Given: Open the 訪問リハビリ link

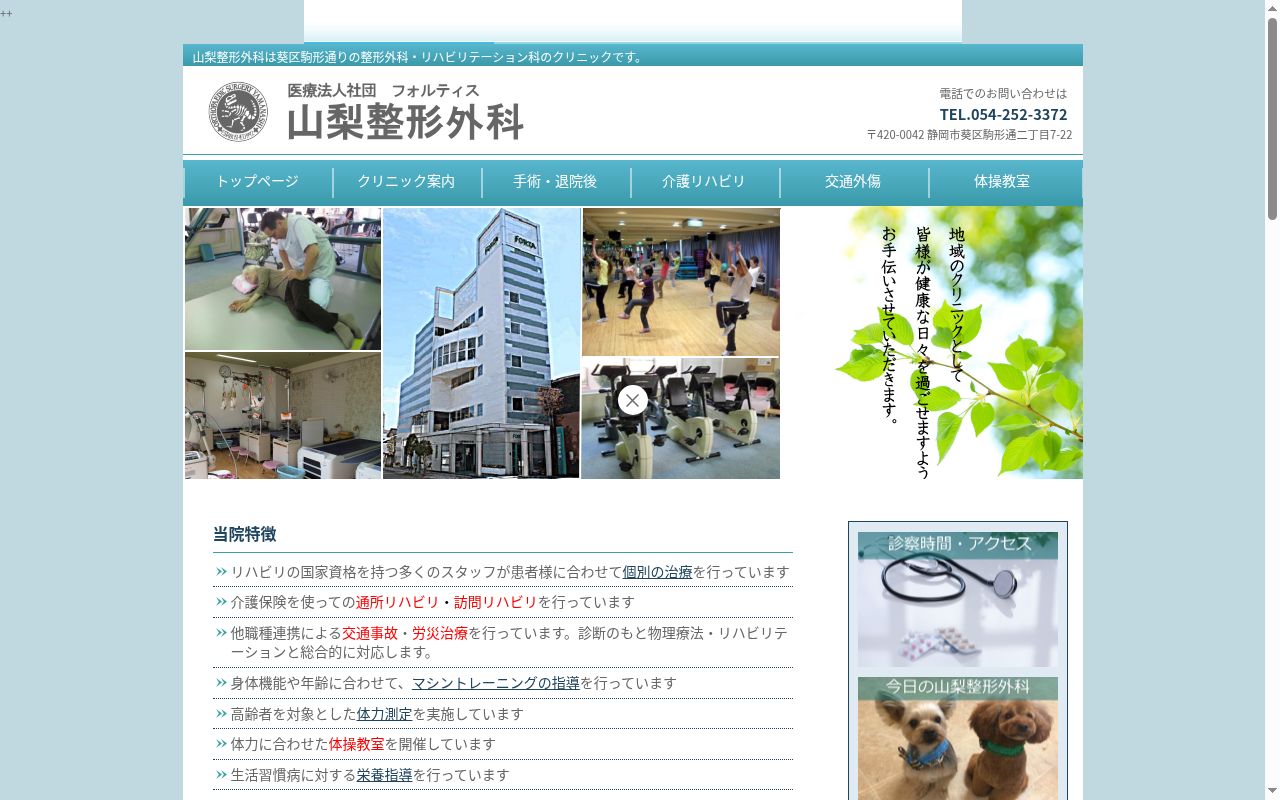Looking at the screenshot, I should (496, 602).
